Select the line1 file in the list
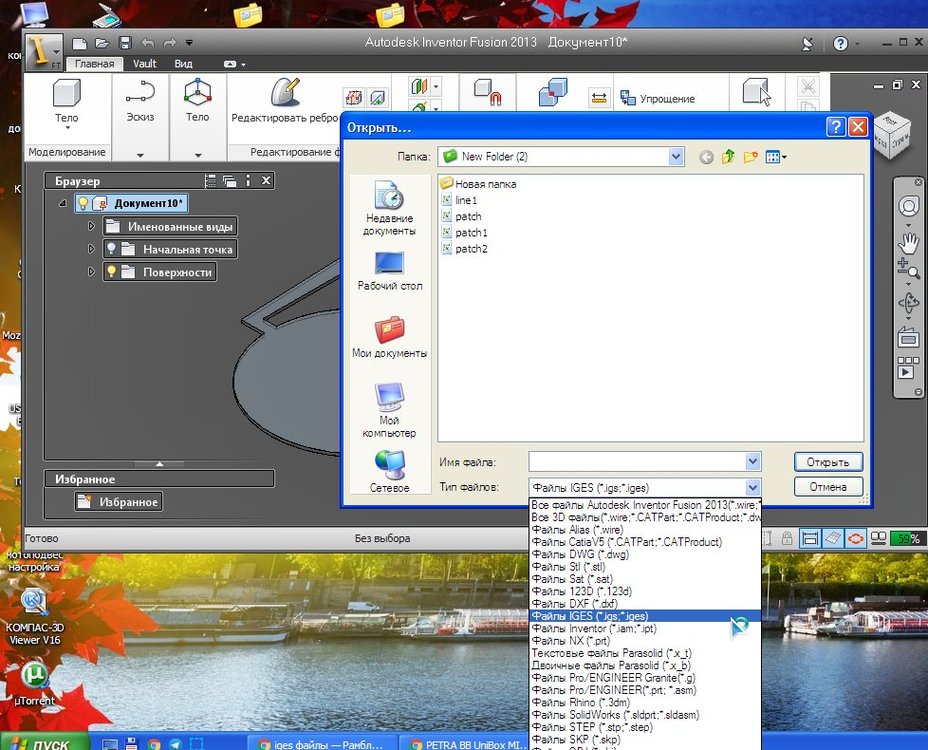The image size is (928, 750). pyautogui.click(x=459, y=200)
